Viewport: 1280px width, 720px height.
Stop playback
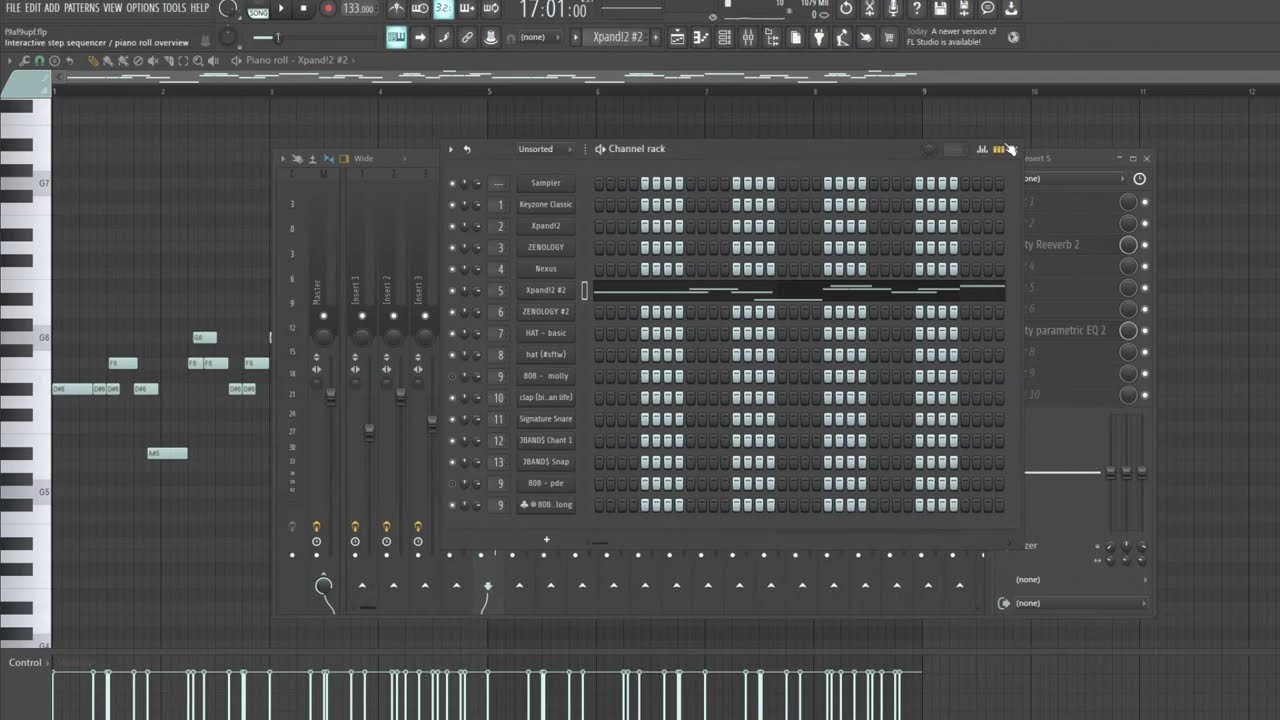304,9
